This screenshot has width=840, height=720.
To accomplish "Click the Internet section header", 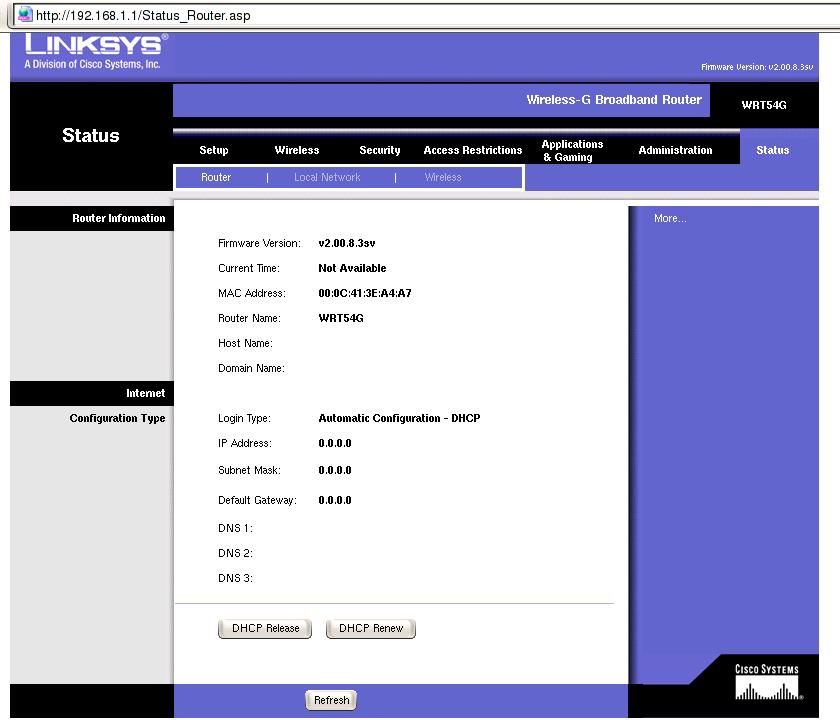I will pyautogui.click(x=145, y=393).
